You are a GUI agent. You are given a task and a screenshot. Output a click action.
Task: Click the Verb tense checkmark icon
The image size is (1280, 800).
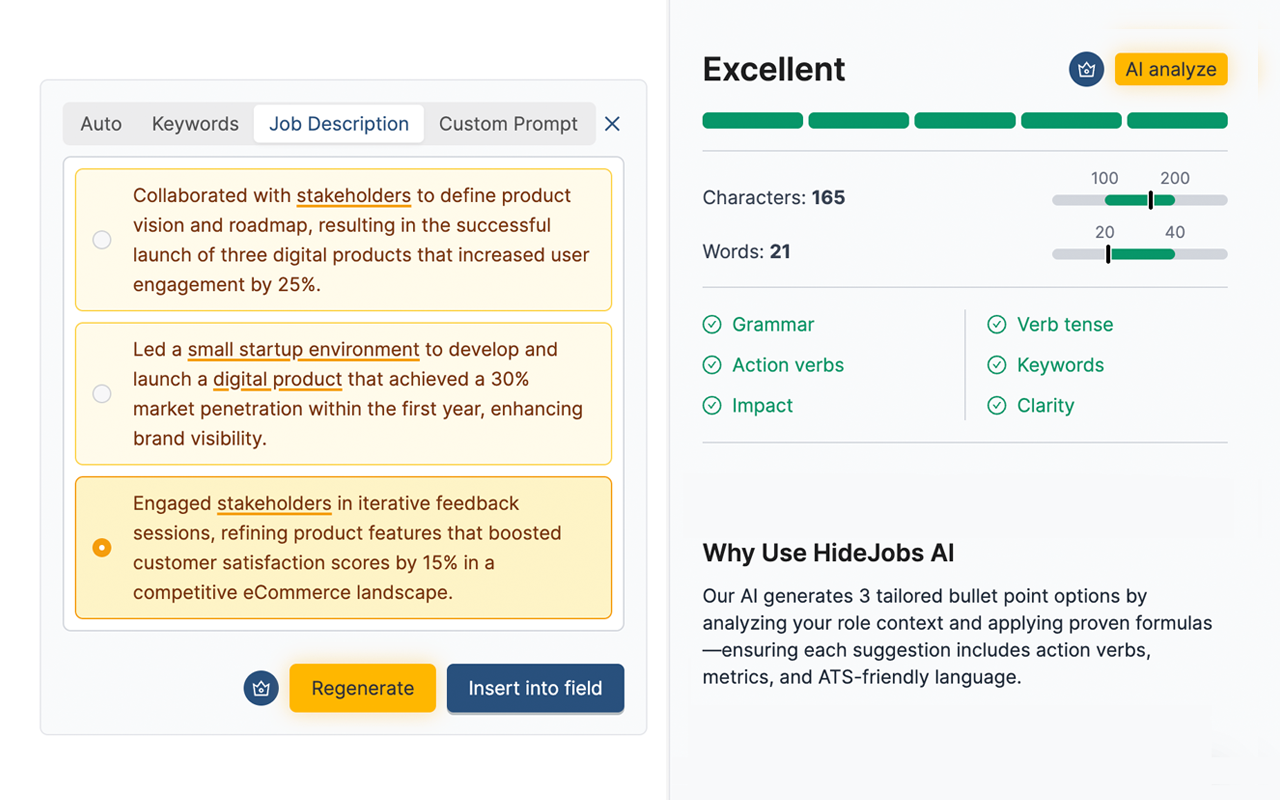pos(996,324)
